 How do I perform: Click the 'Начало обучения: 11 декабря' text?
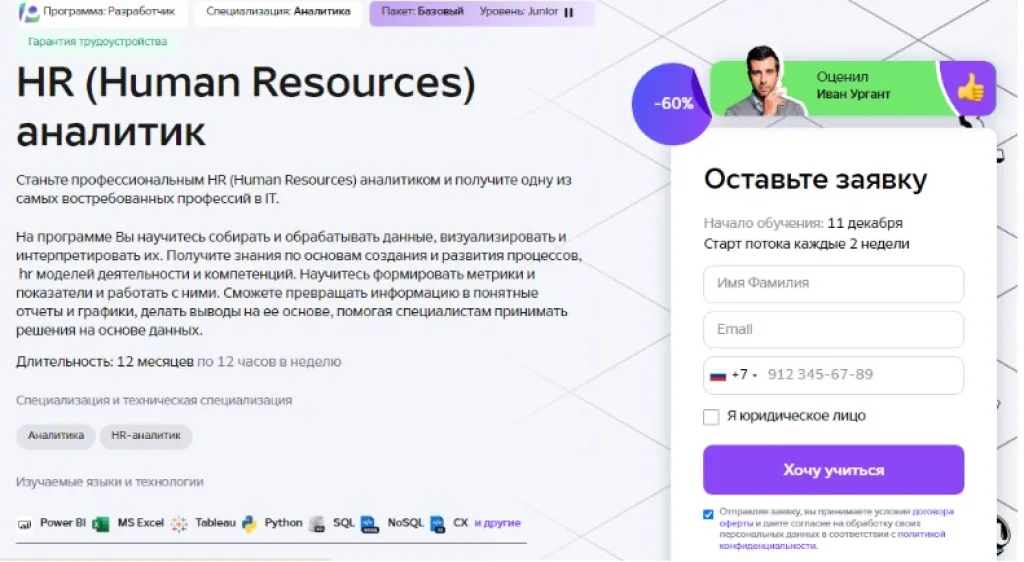click(x=803, y=223)
